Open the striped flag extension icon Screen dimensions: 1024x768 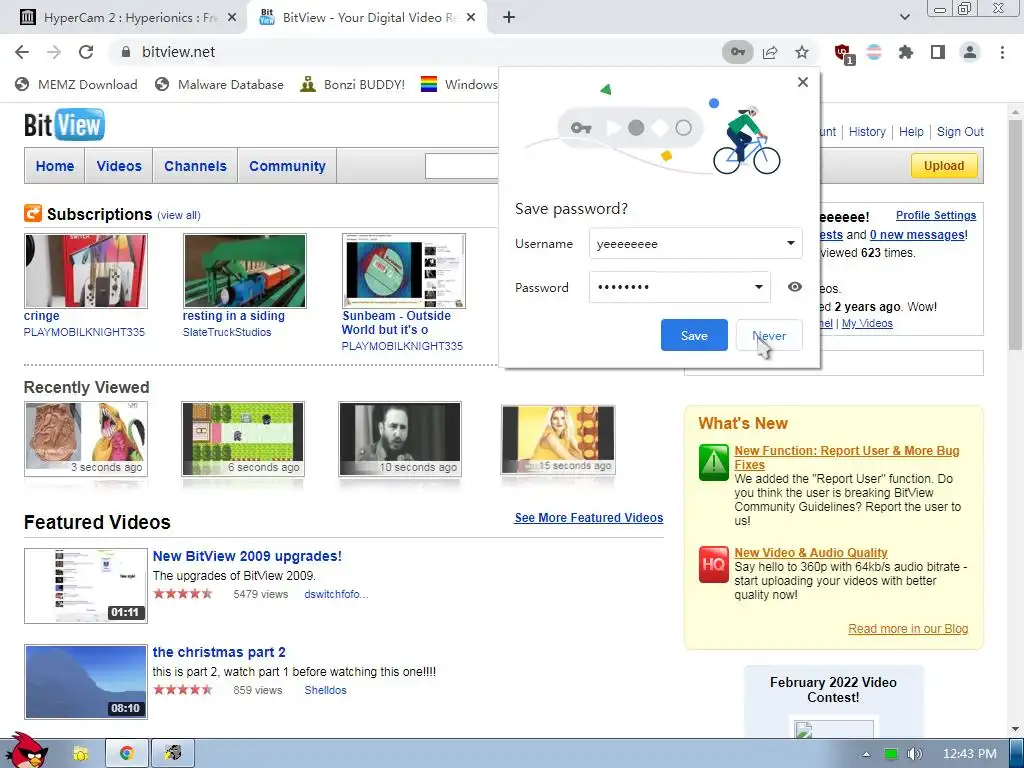pyautogui.click(x=874, y=52)
